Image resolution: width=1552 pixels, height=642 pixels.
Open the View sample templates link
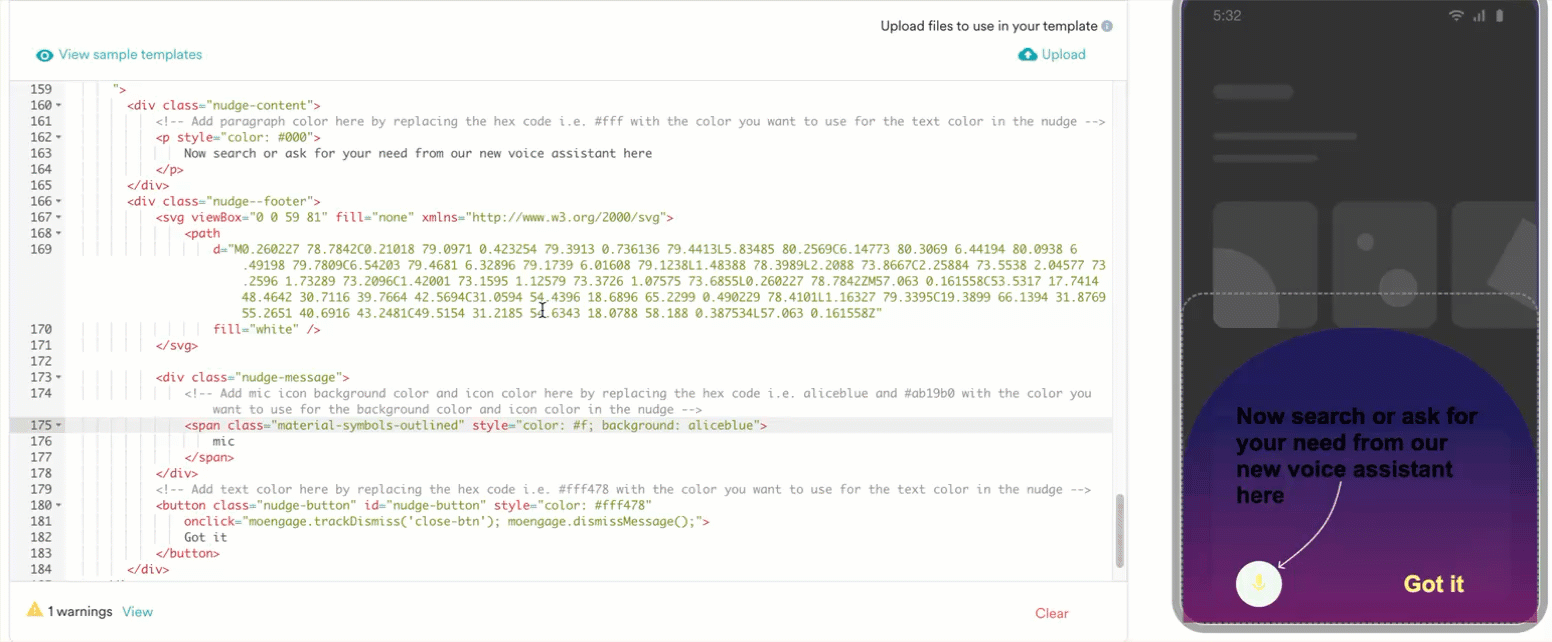point(130,55)
